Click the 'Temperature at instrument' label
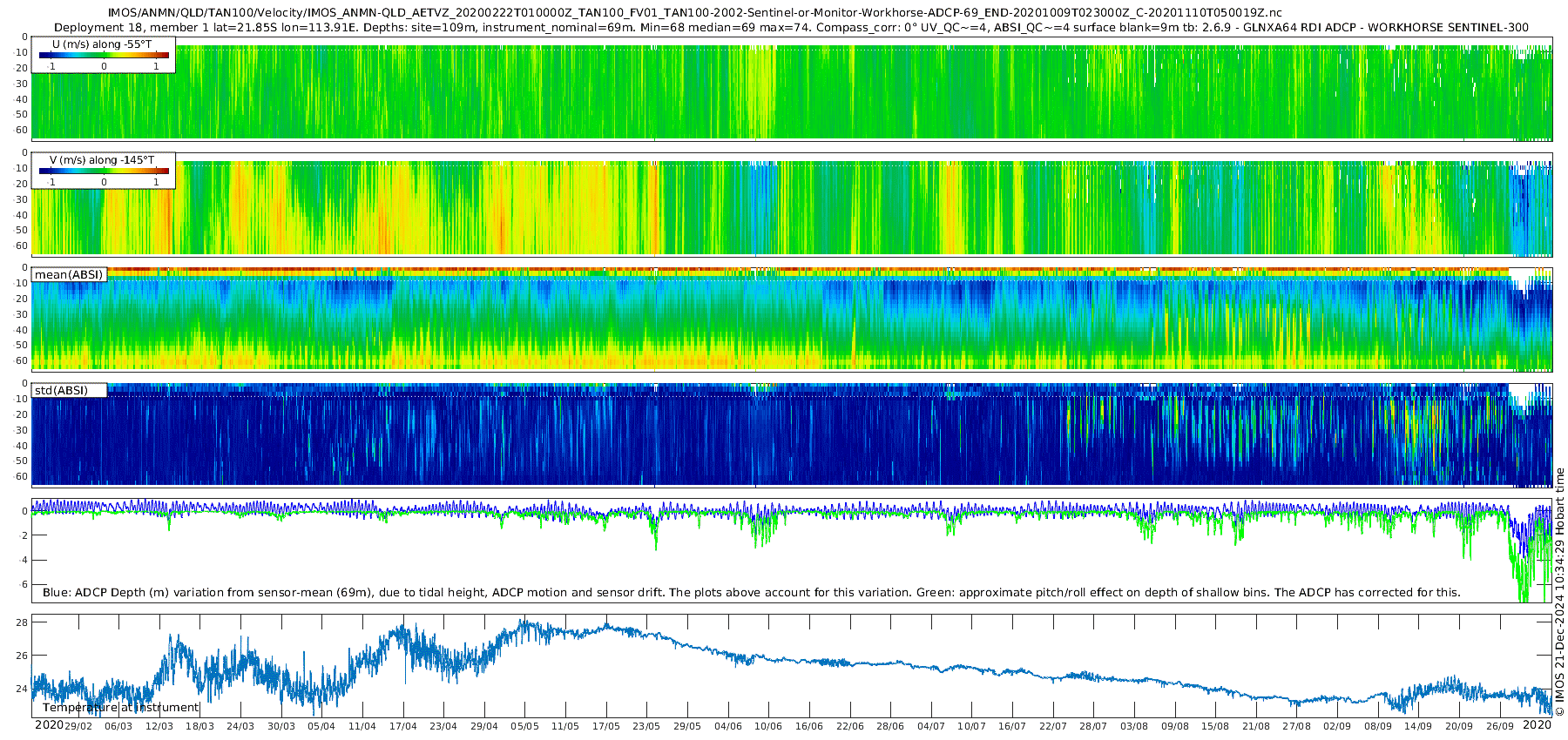1568x740 pixels. coord(121,708)
